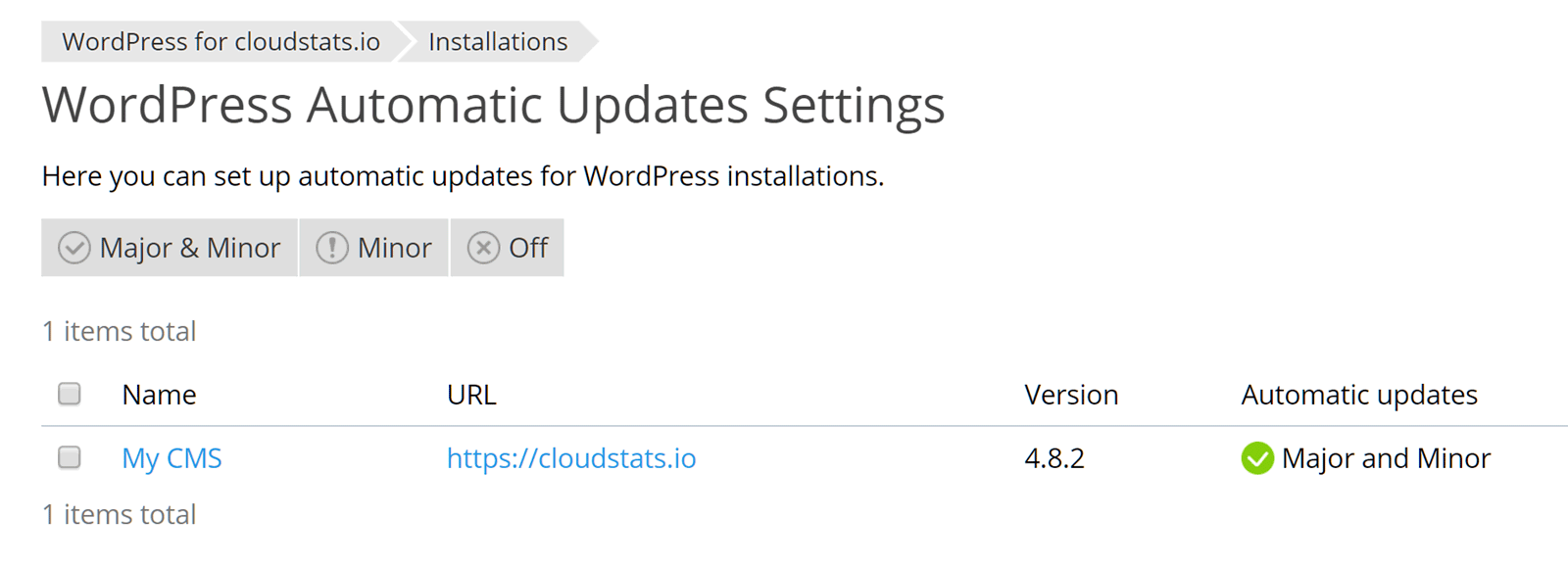
Task: Visit the https://cloudstats.io site link
Action: click(571, 458)
